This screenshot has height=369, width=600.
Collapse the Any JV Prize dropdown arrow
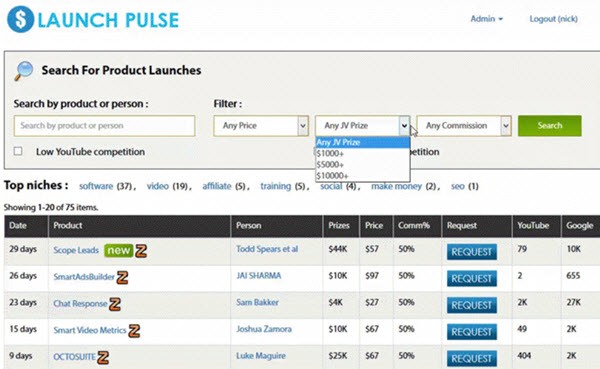(404, 126)
